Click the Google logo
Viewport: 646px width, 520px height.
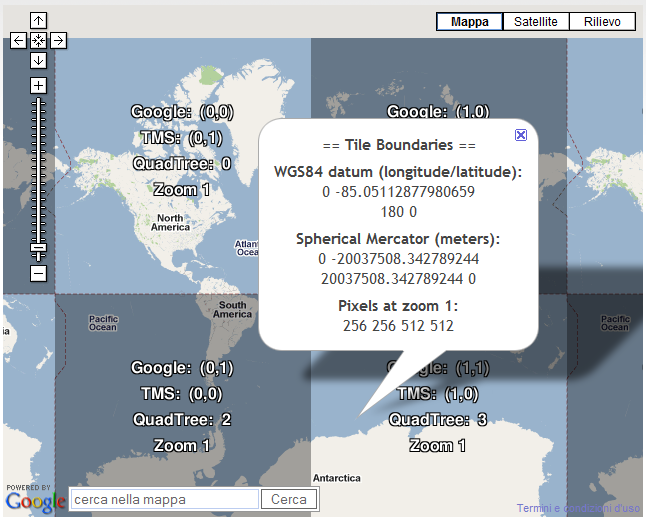[35, 502]
